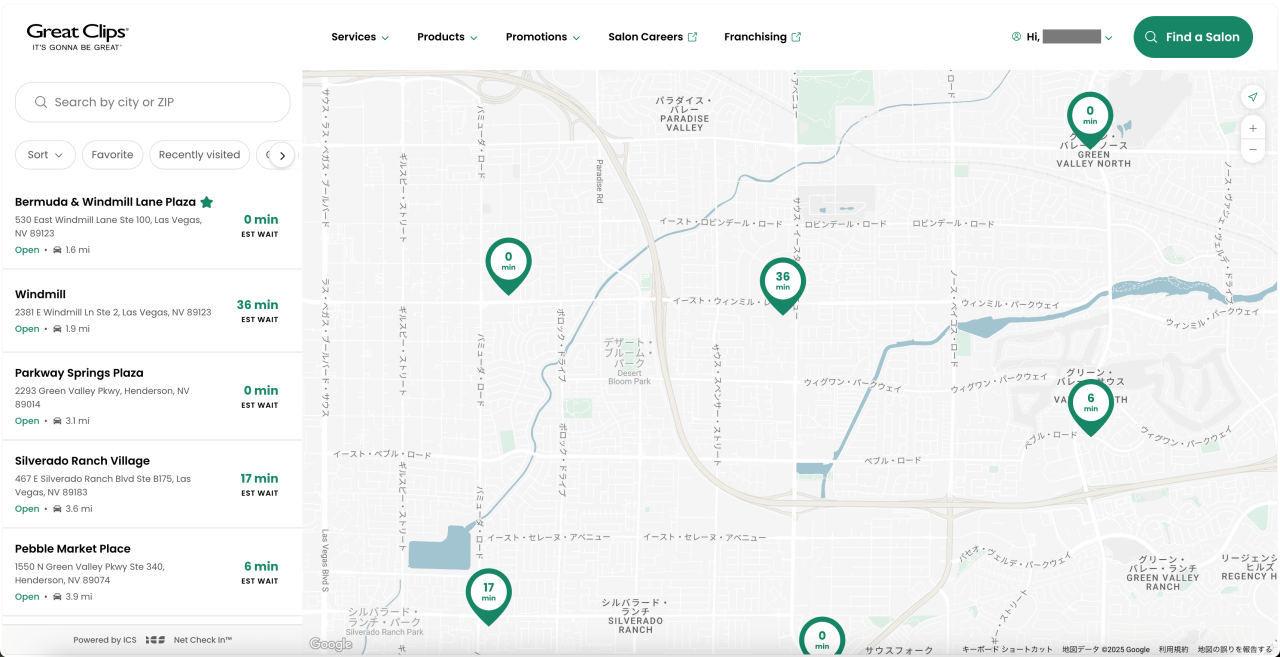Open the Promotions menu

pos(543,37)
